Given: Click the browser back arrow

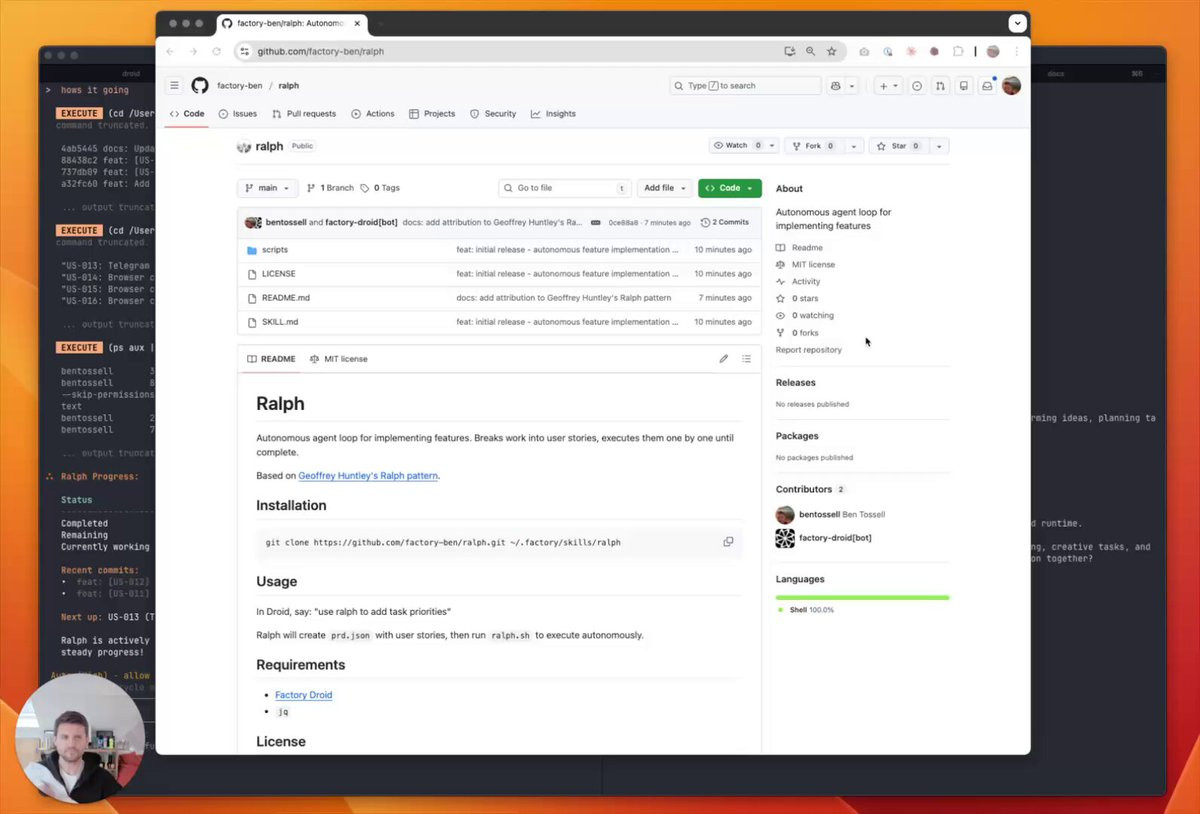Looking at the screenshot, I should [170, 51].
